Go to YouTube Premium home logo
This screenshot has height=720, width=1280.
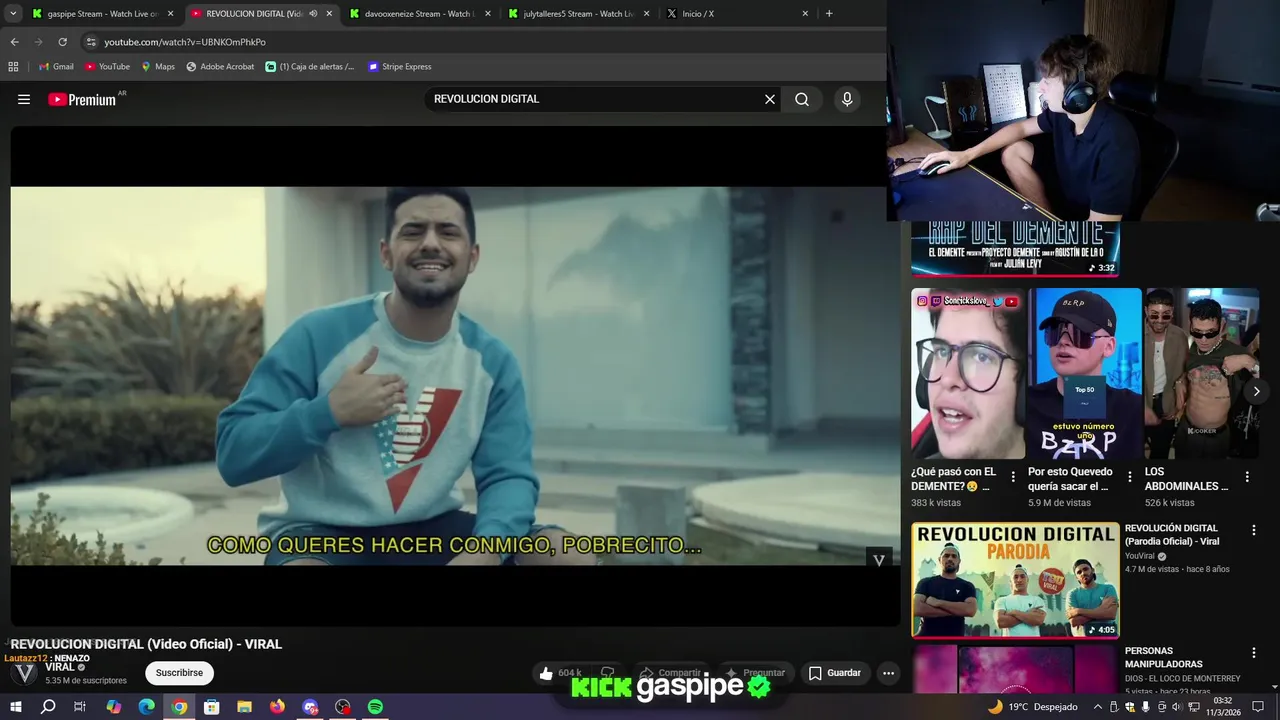(x=82, y=99)
